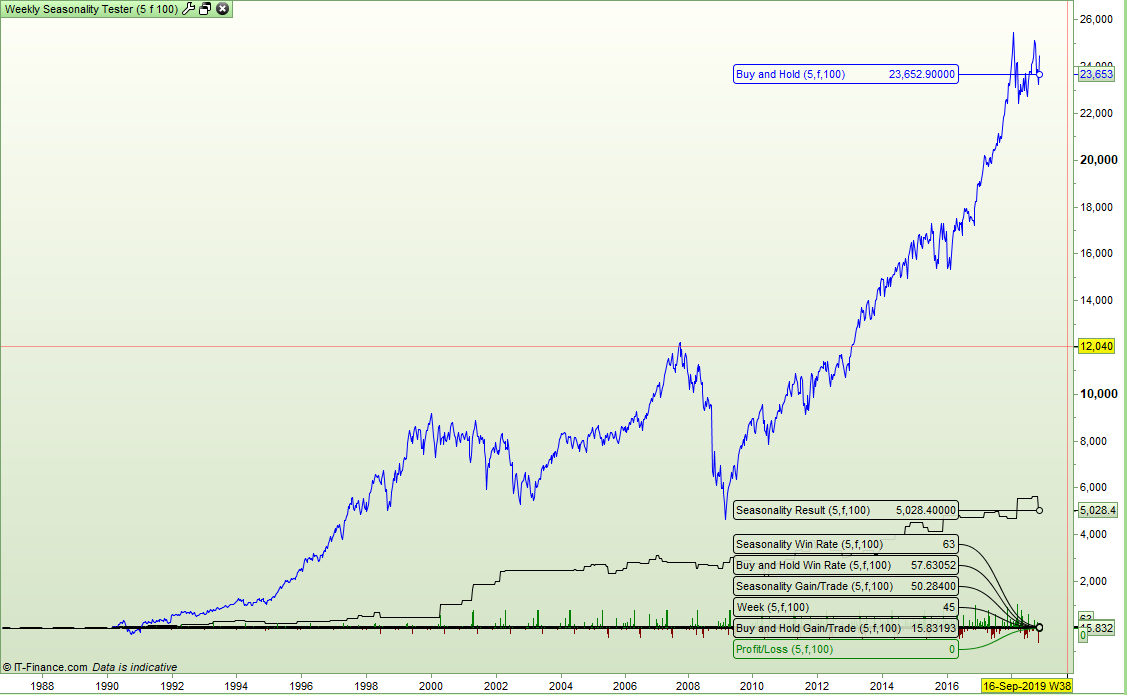This screenshot has height=695, width=1127.
Task: Select the 5,028.4 value tag on axis
Action: tap(1097, 510)
